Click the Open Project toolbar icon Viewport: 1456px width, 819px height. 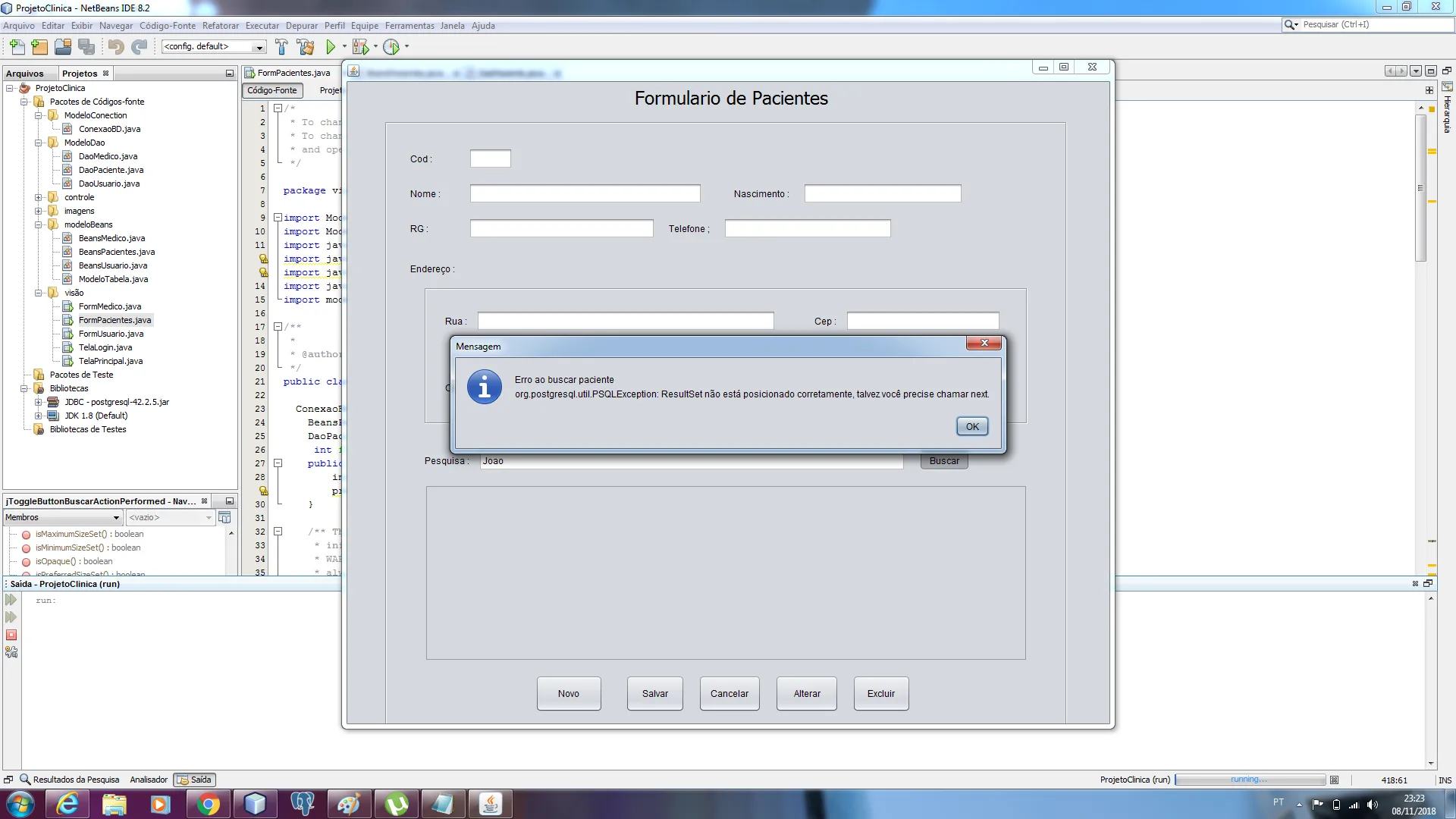click(63, 47)
